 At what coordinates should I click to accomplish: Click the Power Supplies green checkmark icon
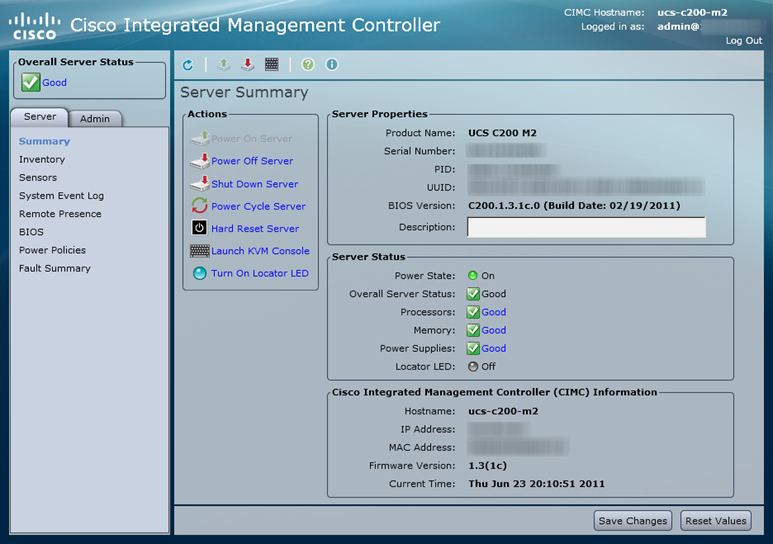(x=473, y=348)
